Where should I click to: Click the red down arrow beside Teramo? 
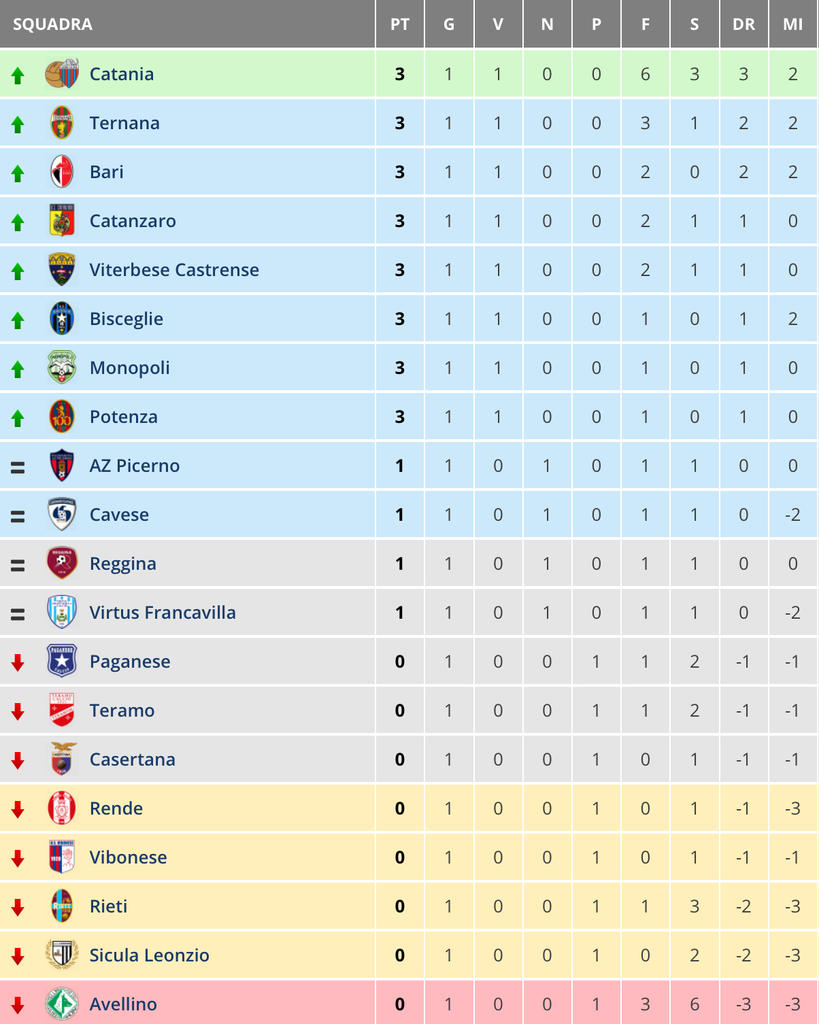point(17,711)
